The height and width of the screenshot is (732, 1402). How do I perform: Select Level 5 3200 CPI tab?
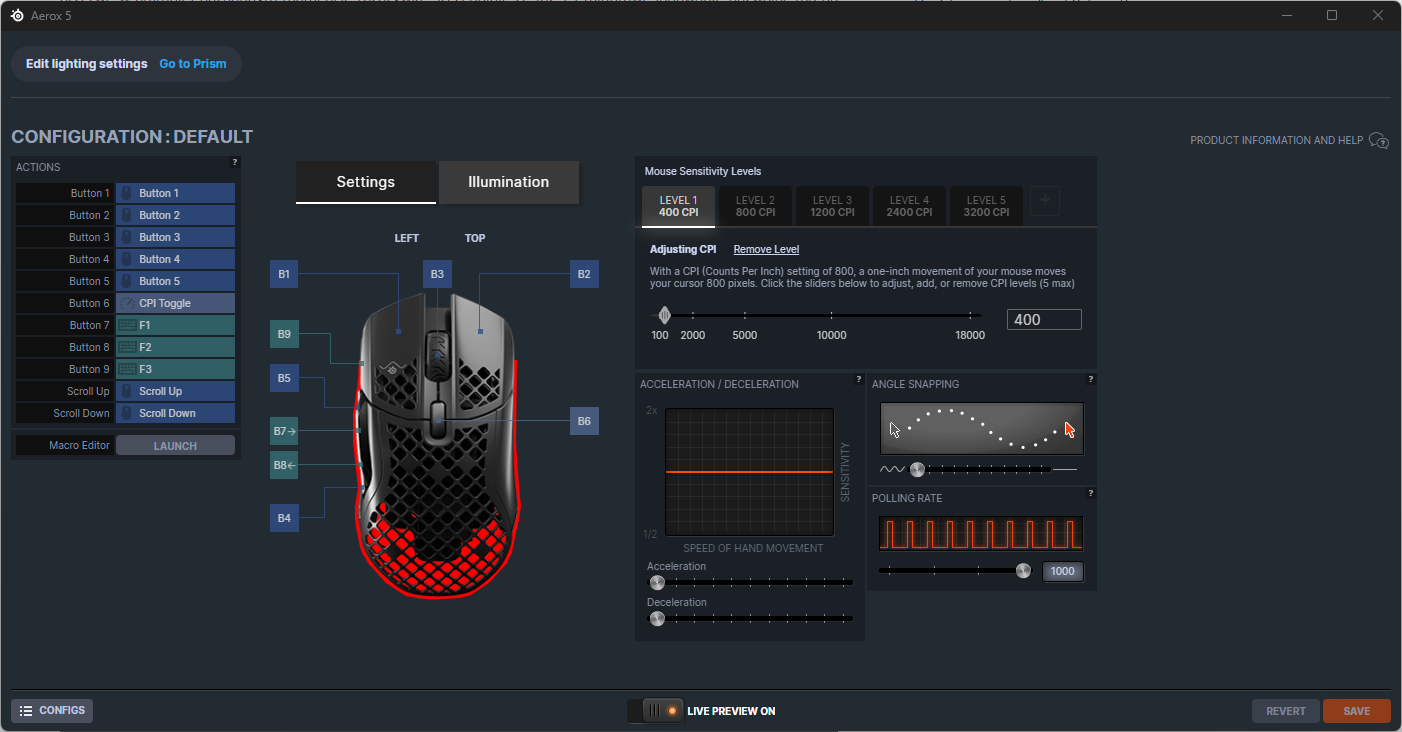986,206
